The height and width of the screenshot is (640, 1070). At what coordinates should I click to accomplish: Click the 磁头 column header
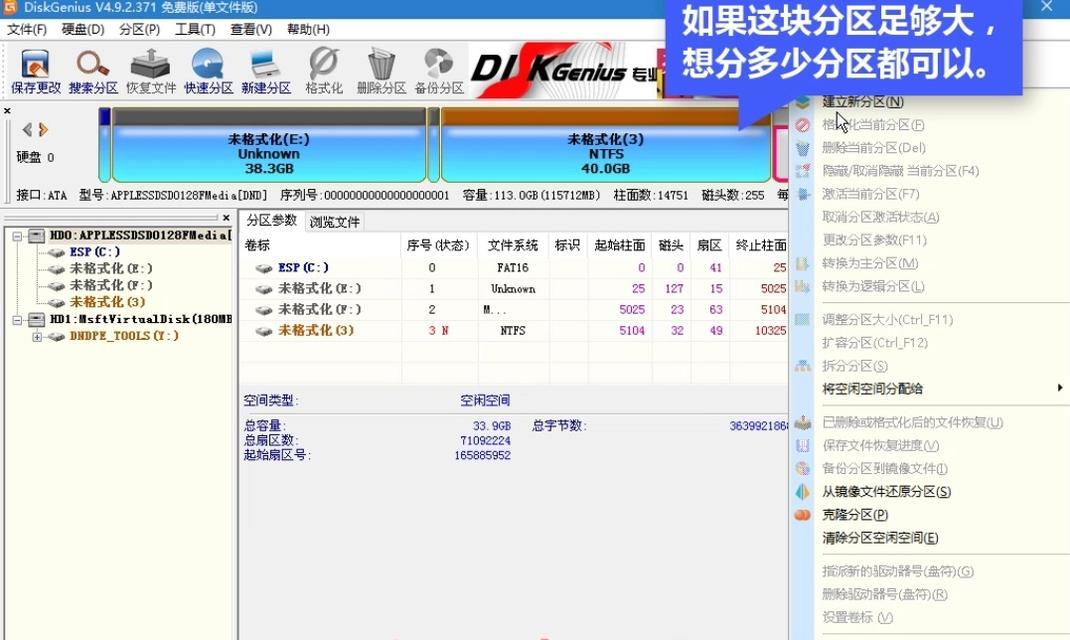pyautogui.click(x=671, y=245)
